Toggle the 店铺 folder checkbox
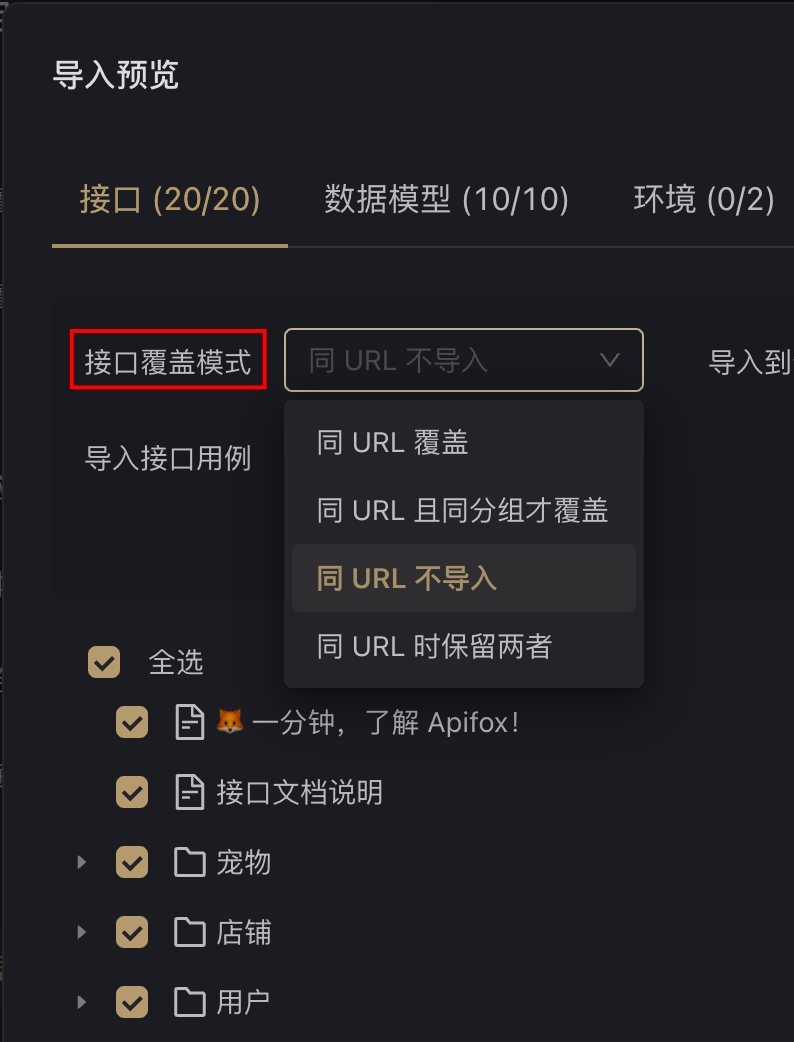The height and width of the screenshot is (1042, 794). (132, 932)
